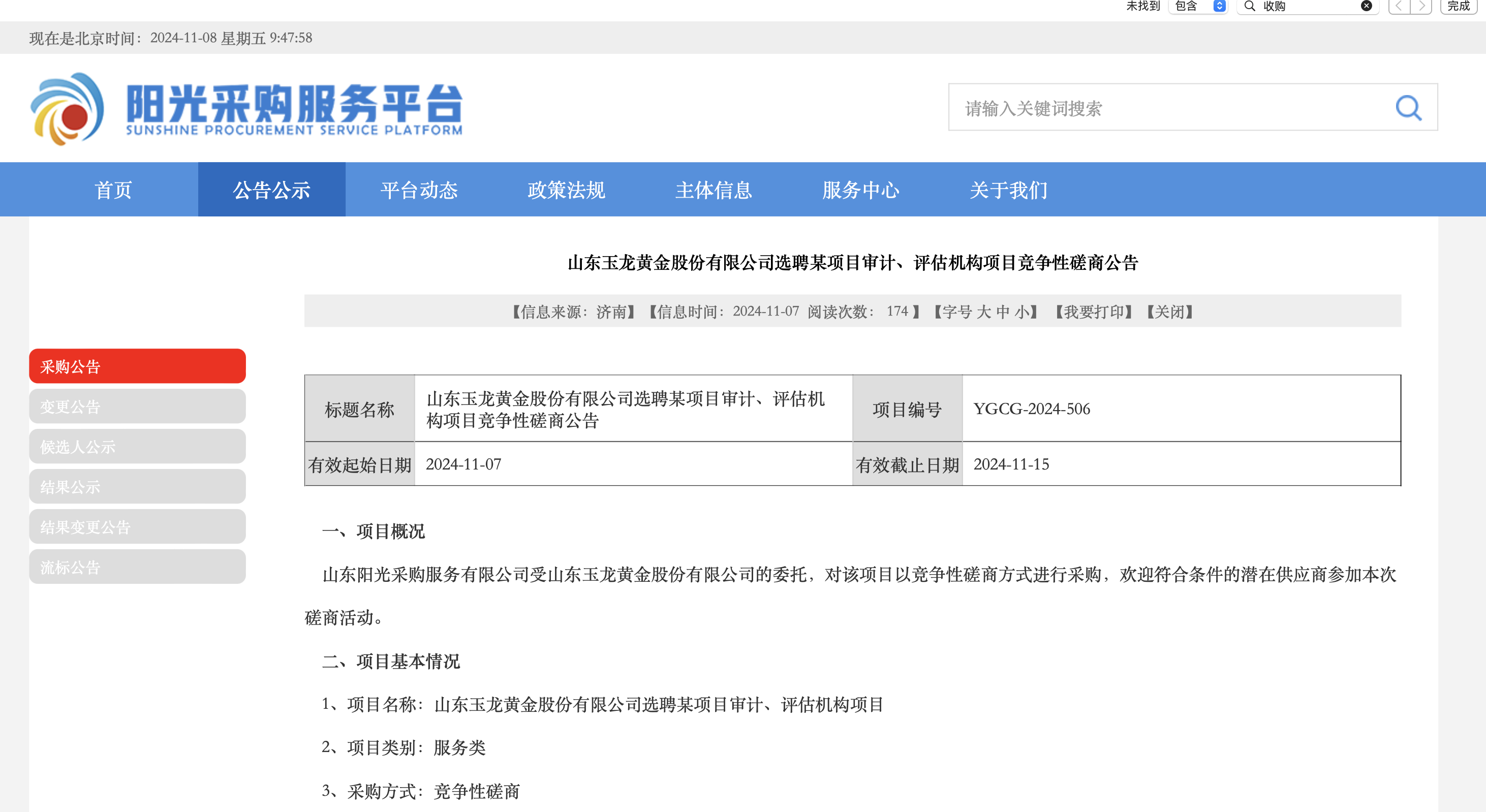Click the 二、项目基本情况 section heading
The image size is (1486, 812).
(x=390, y=661)
